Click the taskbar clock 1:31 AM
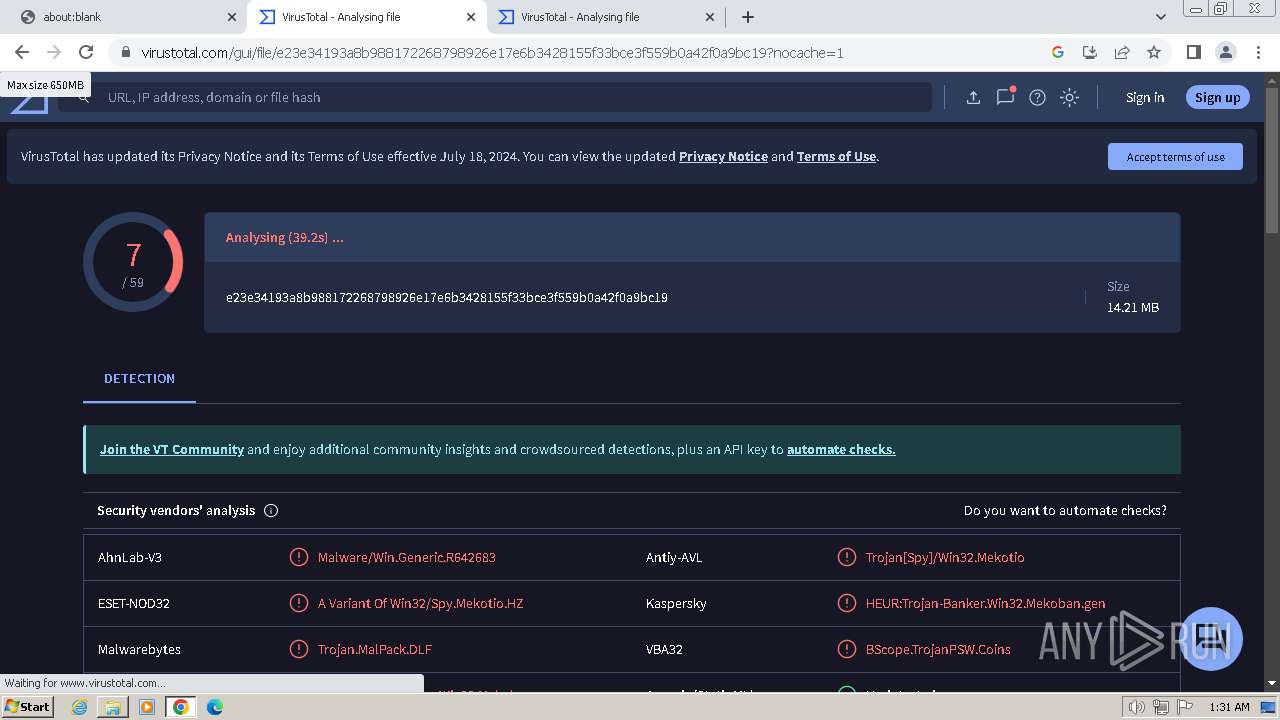 [1229, 707]
